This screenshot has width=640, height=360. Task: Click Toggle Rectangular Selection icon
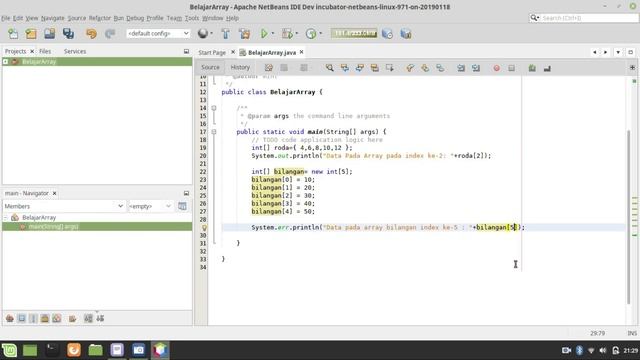click(390, 68)
